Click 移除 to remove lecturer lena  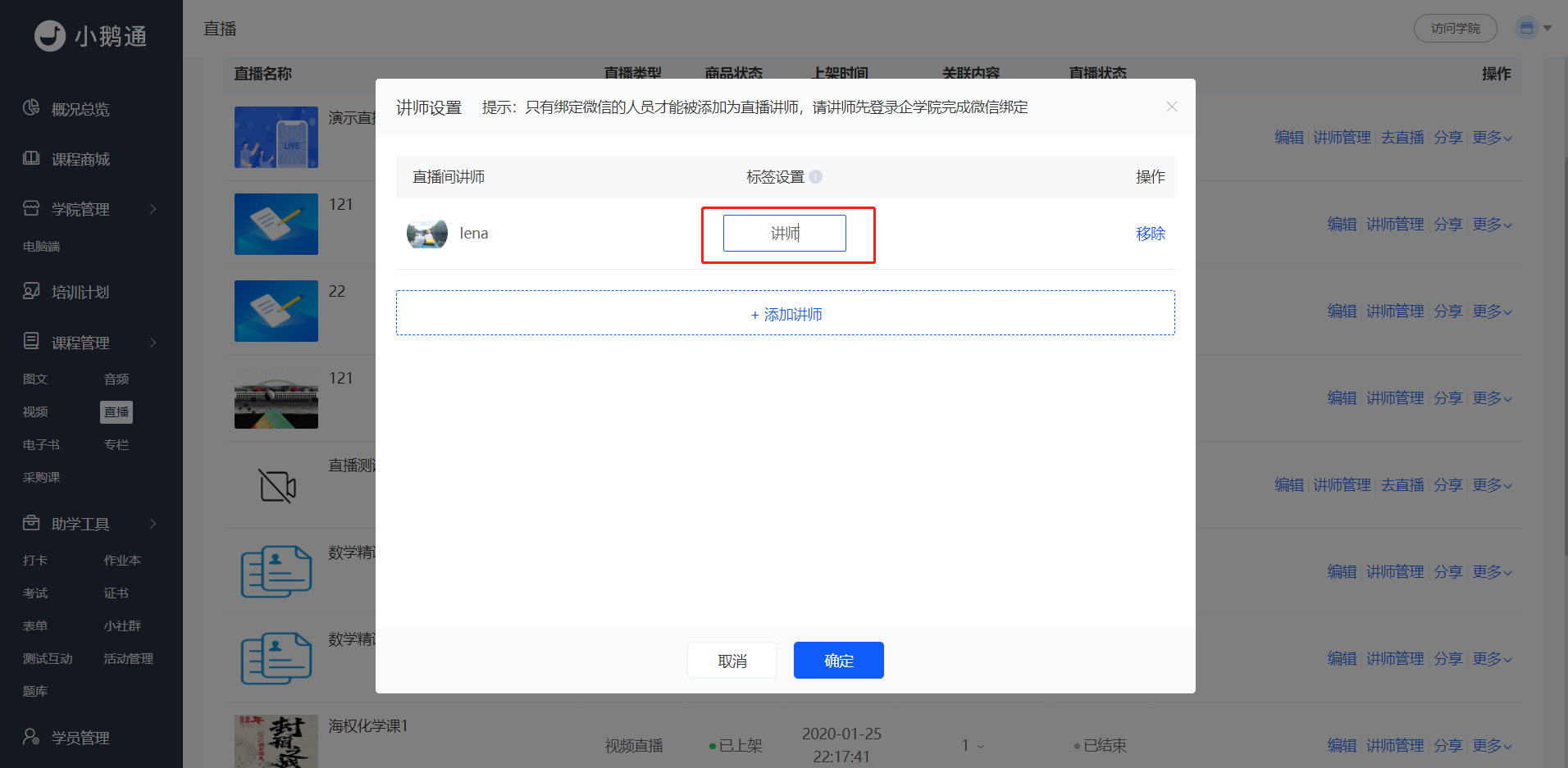tap(1151, 234)
